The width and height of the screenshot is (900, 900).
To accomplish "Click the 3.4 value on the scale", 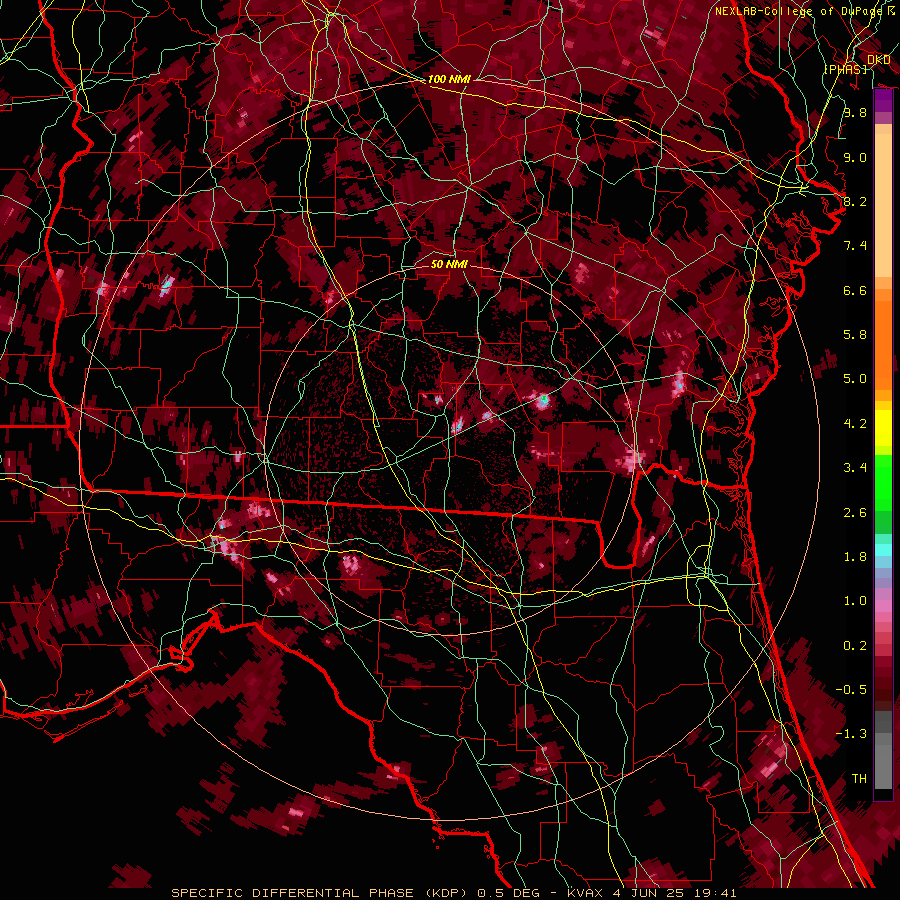I will [855, 468].
